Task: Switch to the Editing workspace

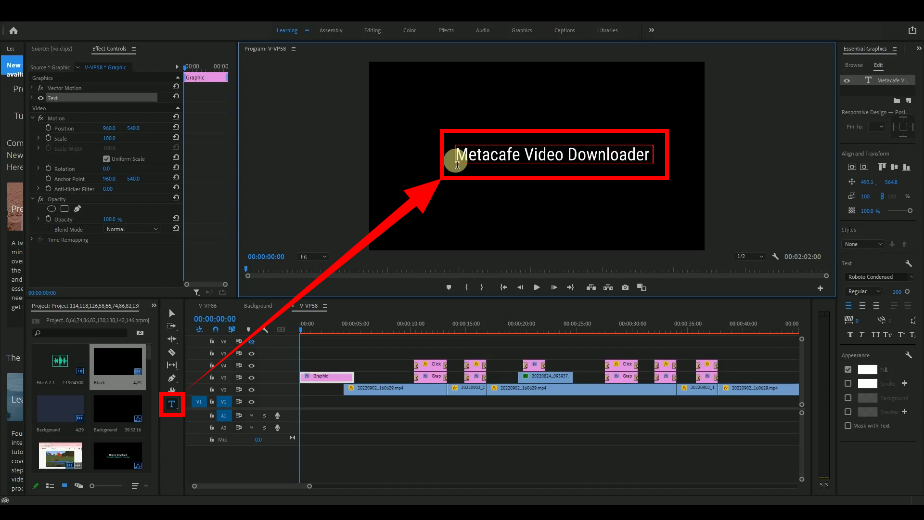Action: coord(372,30)
